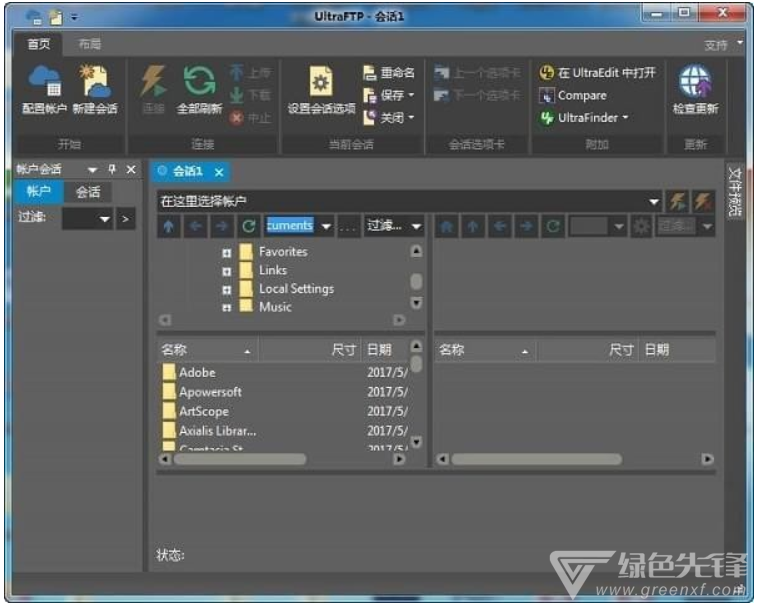Click the ... browse button in local pane
Viewport: 757px width, 604px height.
(349, 226)
